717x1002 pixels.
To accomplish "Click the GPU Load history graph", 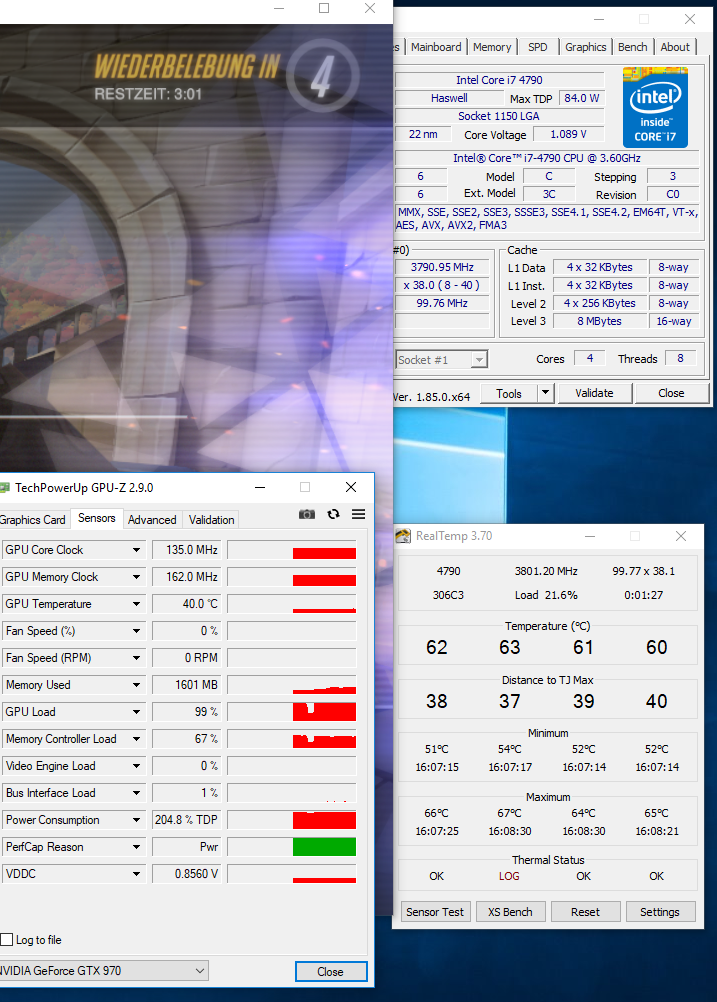I will click(292, 712).
